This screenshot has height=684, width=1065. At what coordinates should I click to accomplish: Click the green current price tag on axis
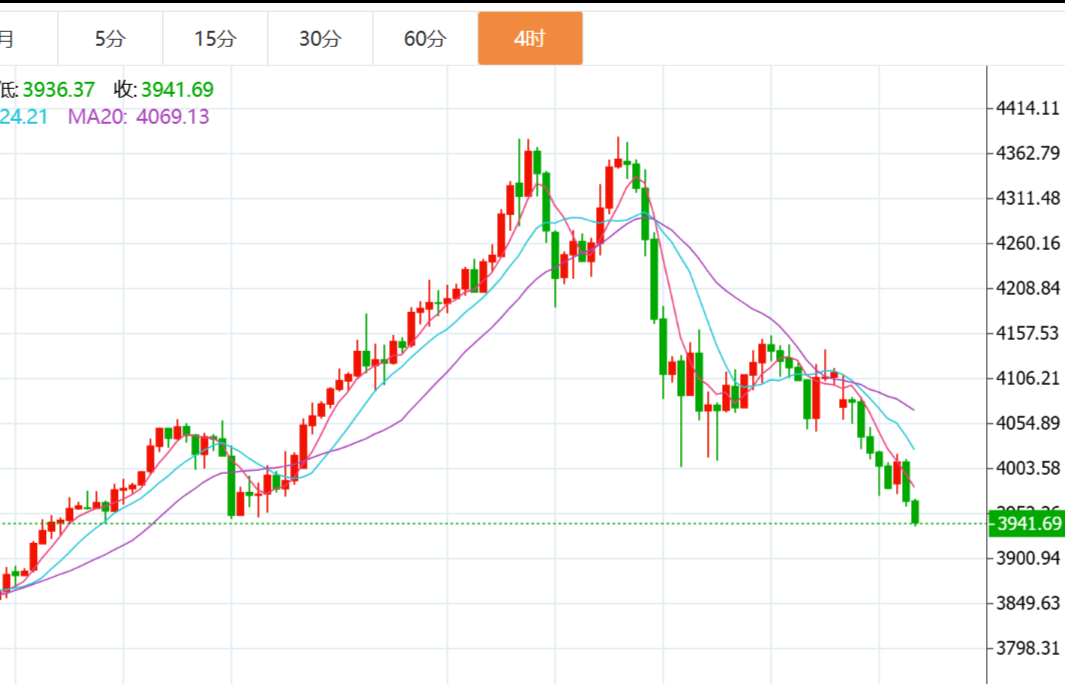point(1026,524)
